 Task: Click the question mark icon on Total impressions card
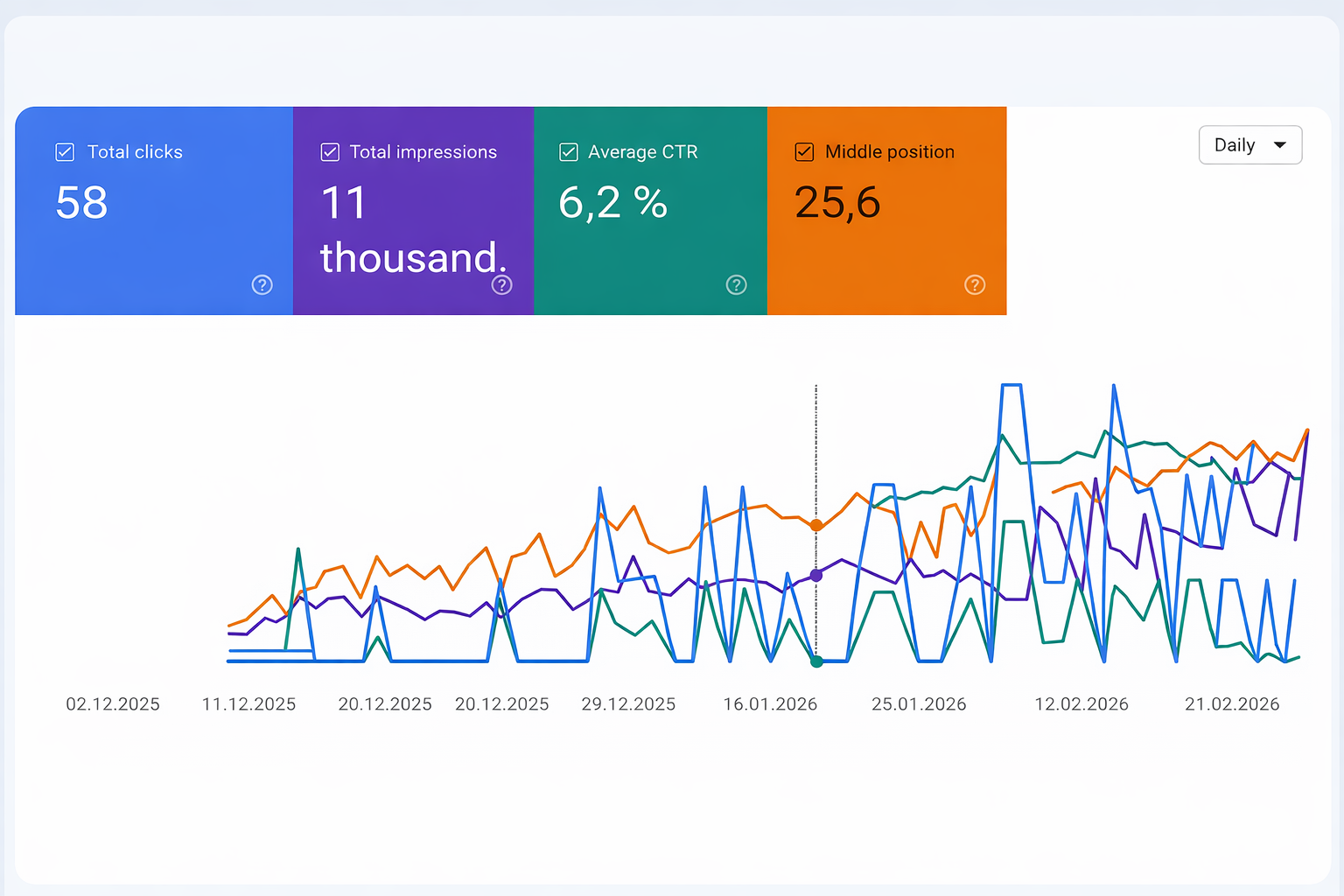501,284
